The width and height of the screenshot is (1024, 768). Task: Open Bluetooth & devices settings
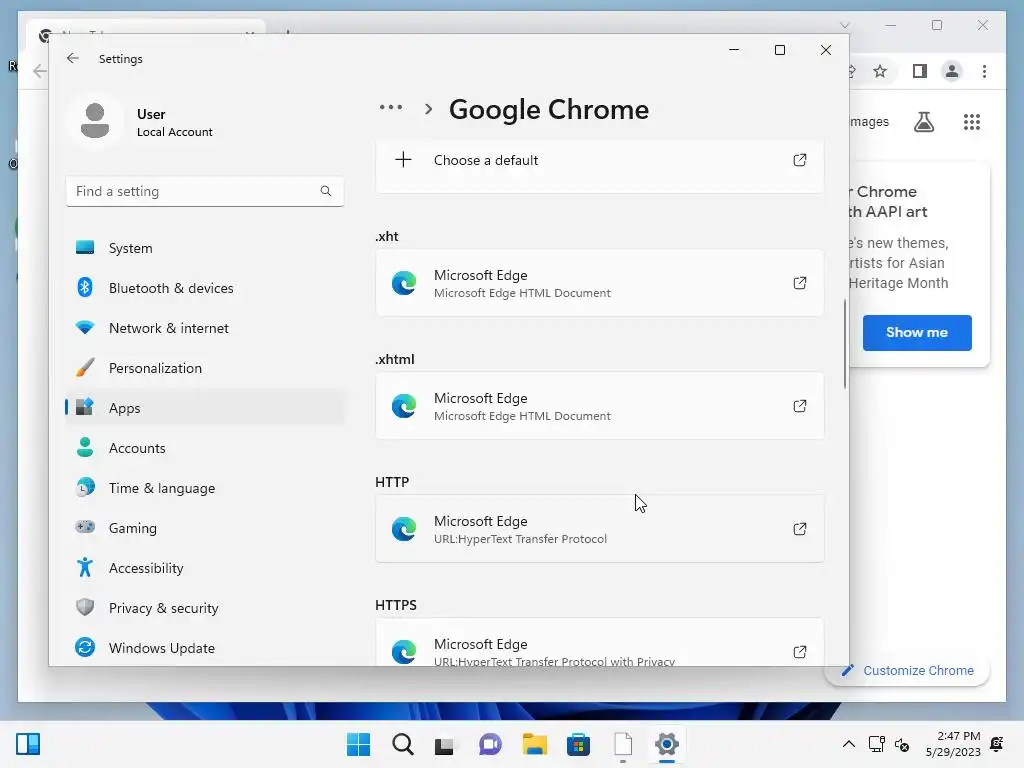pyautogui.click(x=204, y=288)
